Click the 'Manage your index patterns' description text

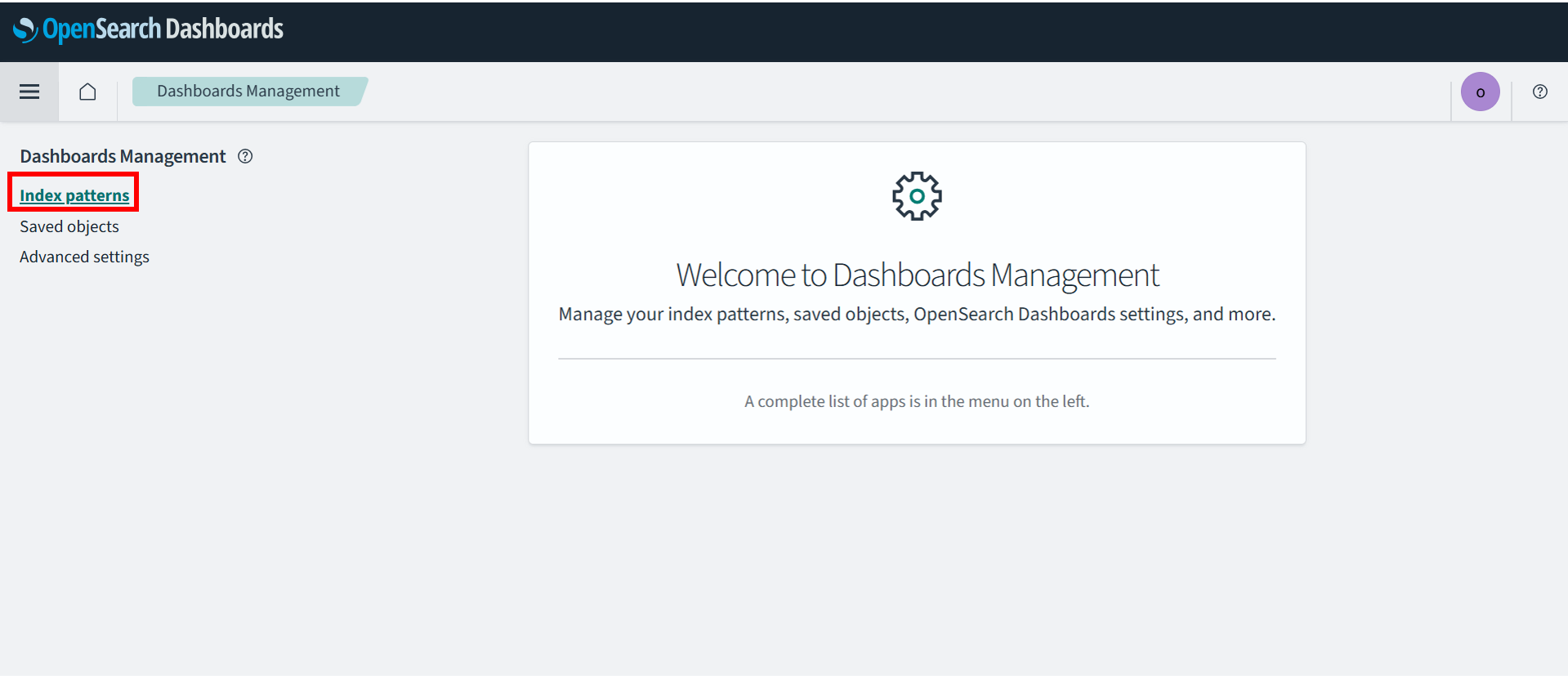[x=917, y=315]
